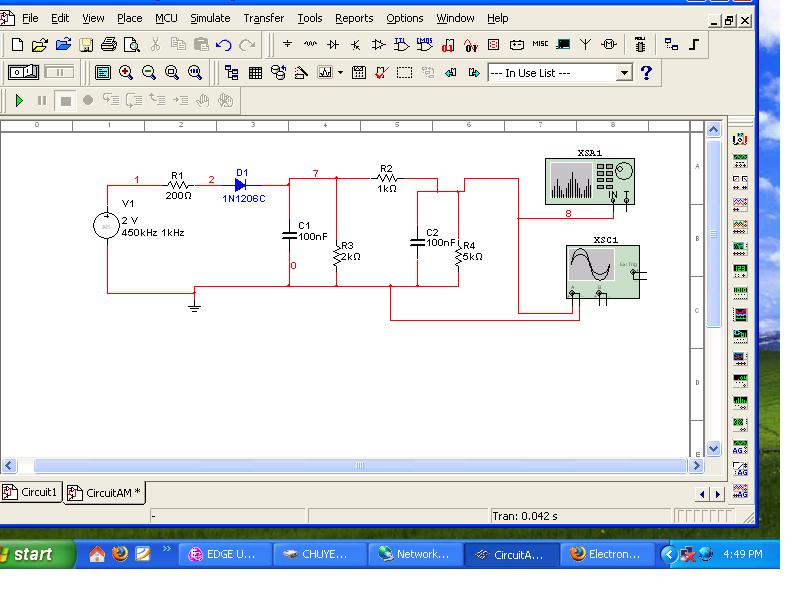Zoom to selected area

click(172, 72)
